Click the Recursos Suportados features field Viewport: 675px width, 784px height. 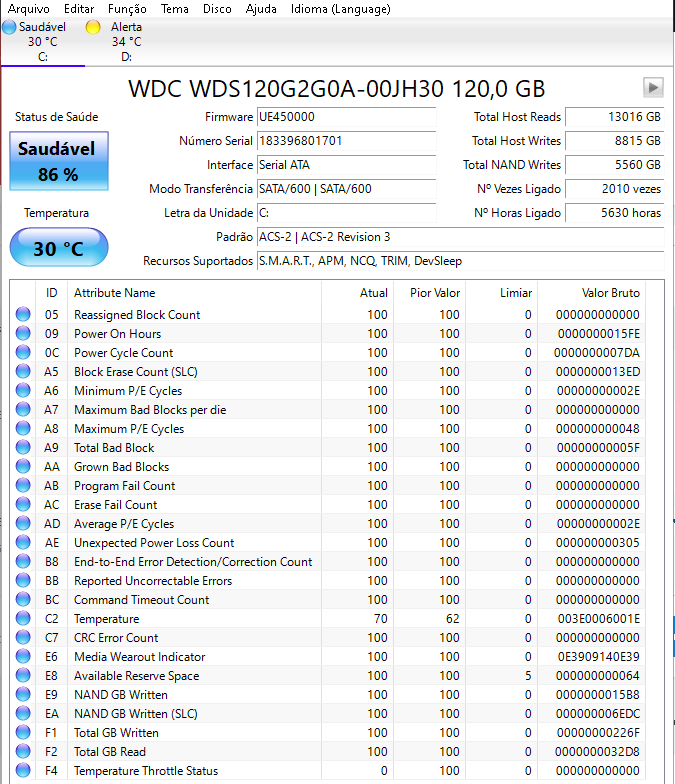pos(460,261)
